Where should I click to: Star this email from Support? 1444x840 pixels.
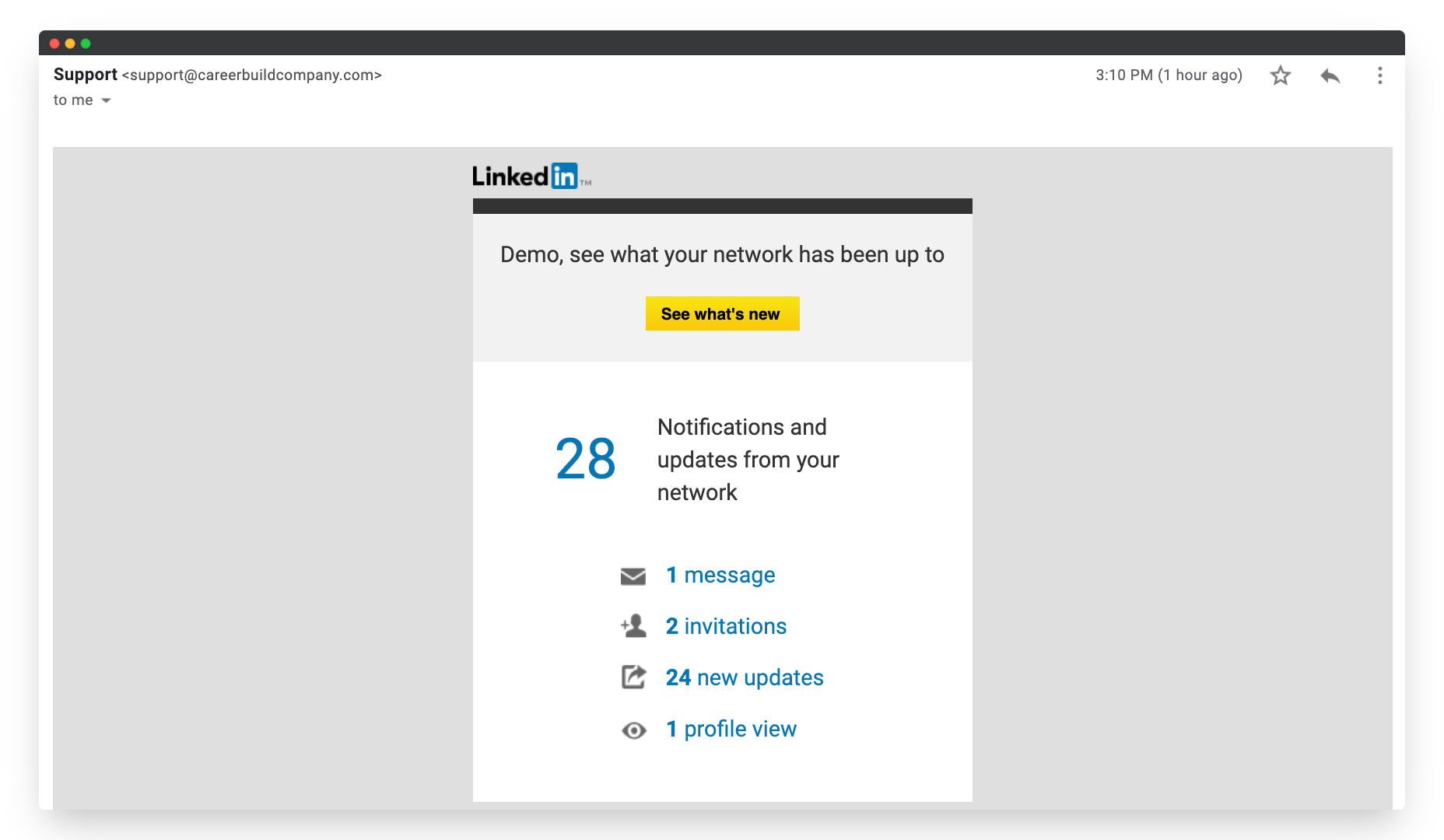(1280, 75)
